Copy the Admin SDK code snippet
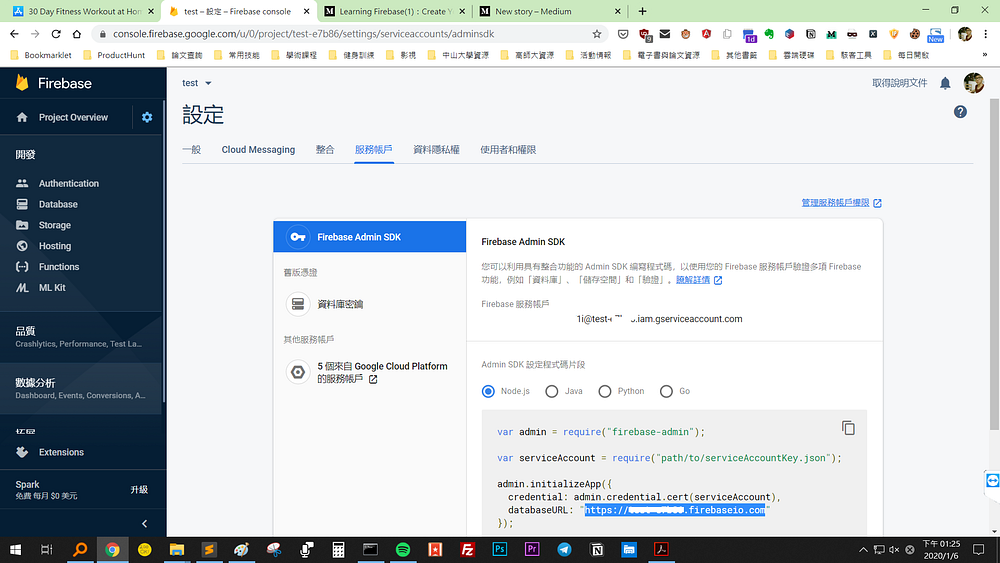Screen dimensions: 1000x563 coord(848,428)
